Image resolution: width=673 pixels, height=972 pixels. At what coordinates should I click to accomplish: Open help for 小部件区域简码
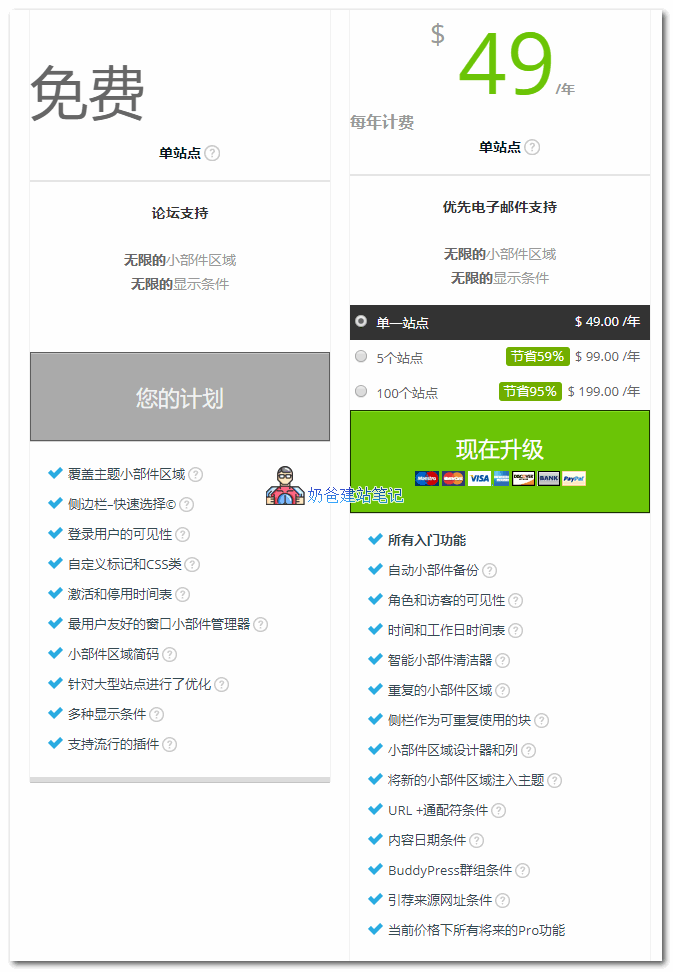click(x=169, y=655)
